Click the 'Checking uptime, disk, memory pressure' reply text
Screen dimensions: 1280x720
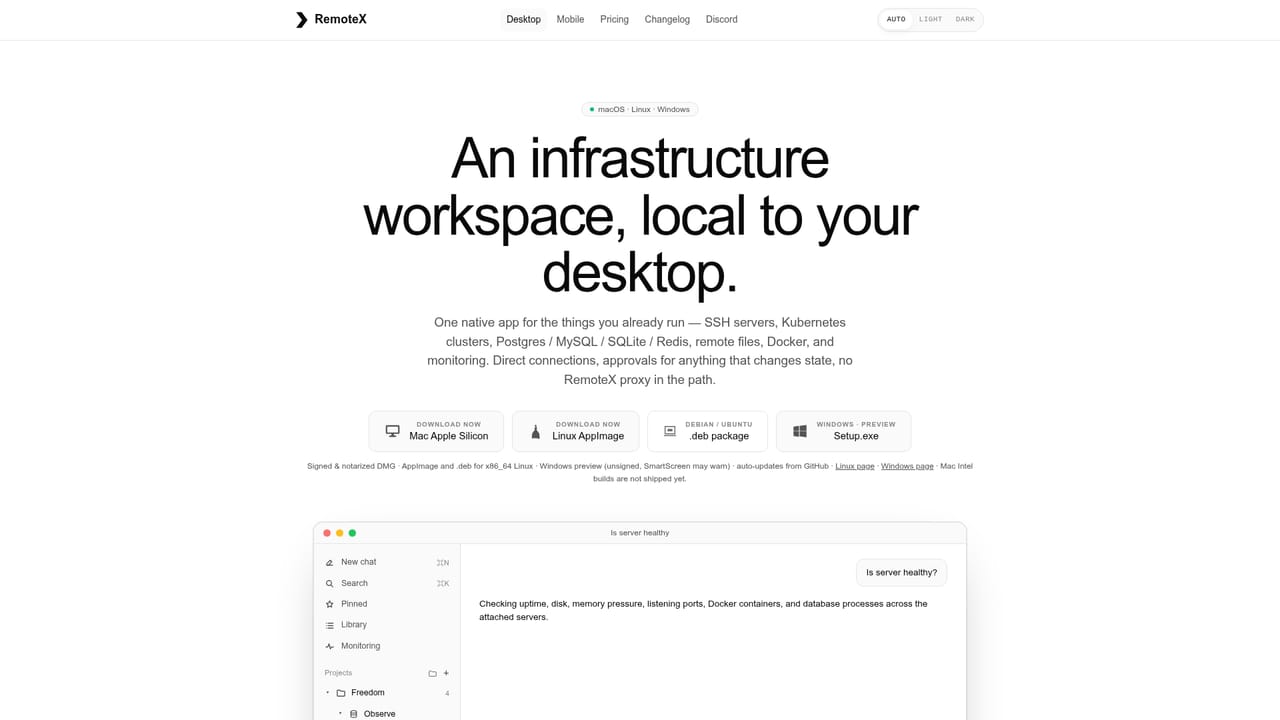click(703, 610)
